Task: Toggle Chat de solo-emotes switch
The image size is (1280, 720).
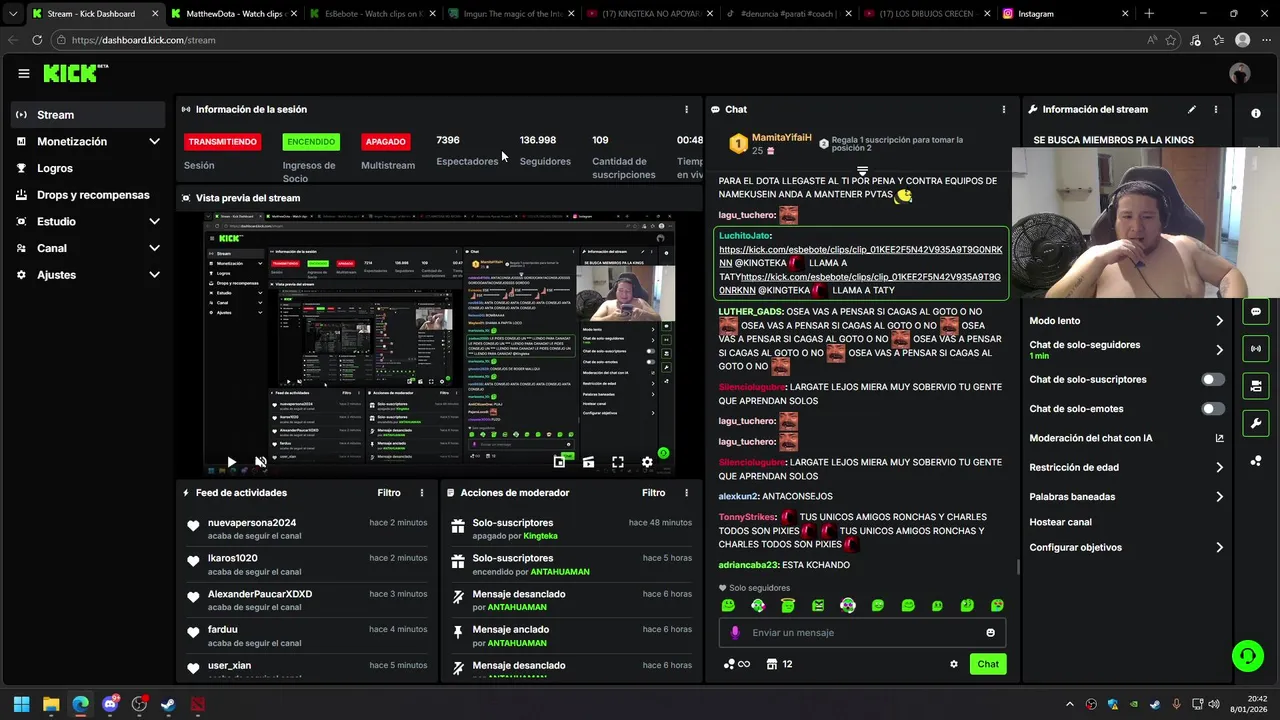Action: coord(1213,408)
